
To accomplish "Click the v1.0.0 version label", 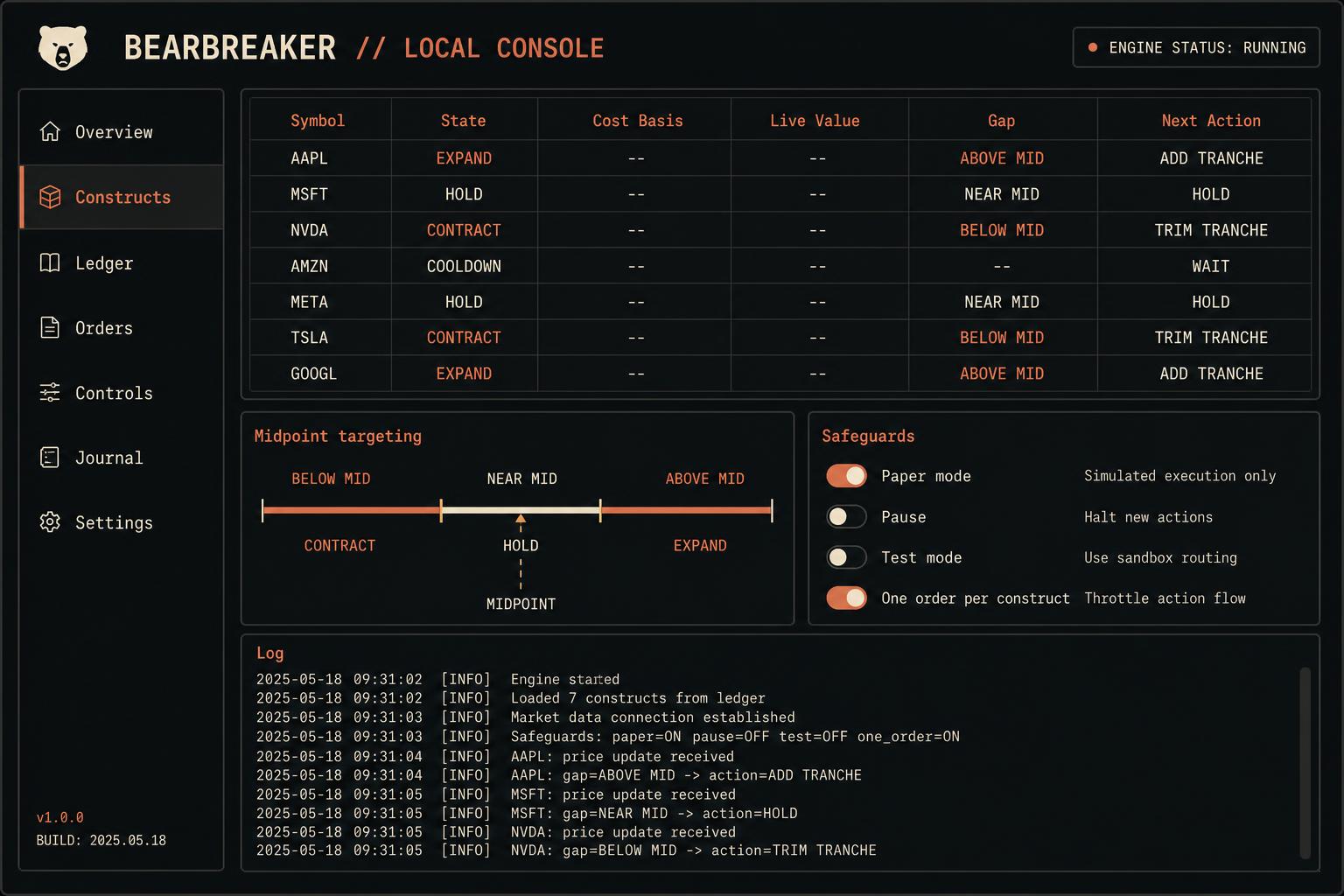I will click(60, 817).
